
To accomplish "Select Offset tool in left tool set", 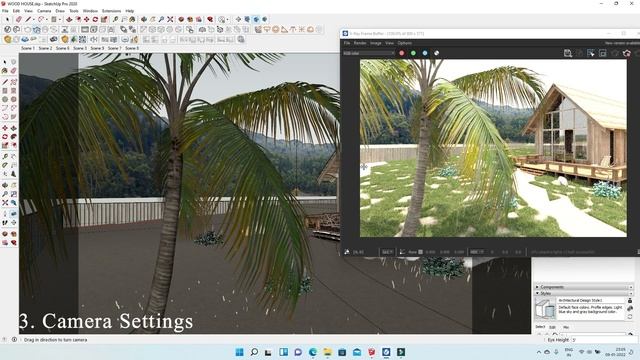I will tap(13, 145).
